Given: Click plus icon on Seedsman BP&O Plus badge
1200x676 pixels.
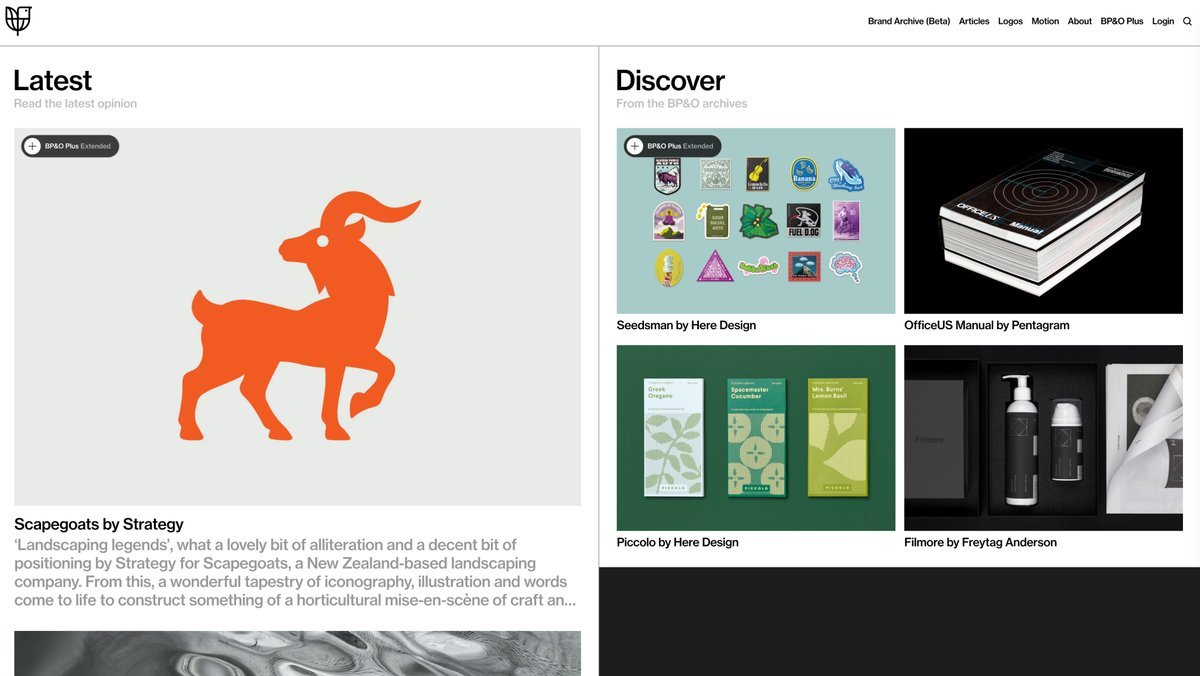Looking at the screenshot, I should [634, 146].
